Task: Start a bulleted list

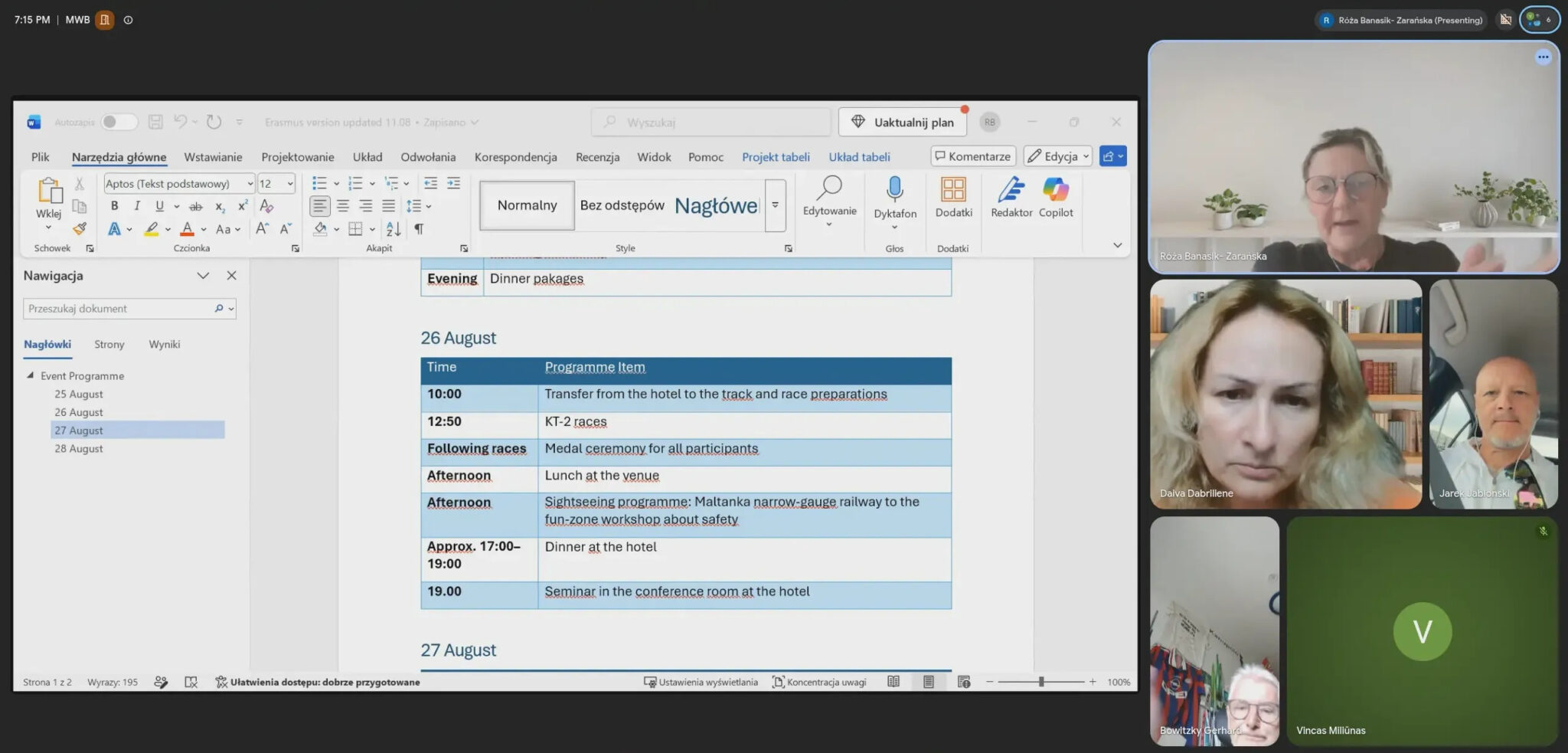Action: point(319,183)
